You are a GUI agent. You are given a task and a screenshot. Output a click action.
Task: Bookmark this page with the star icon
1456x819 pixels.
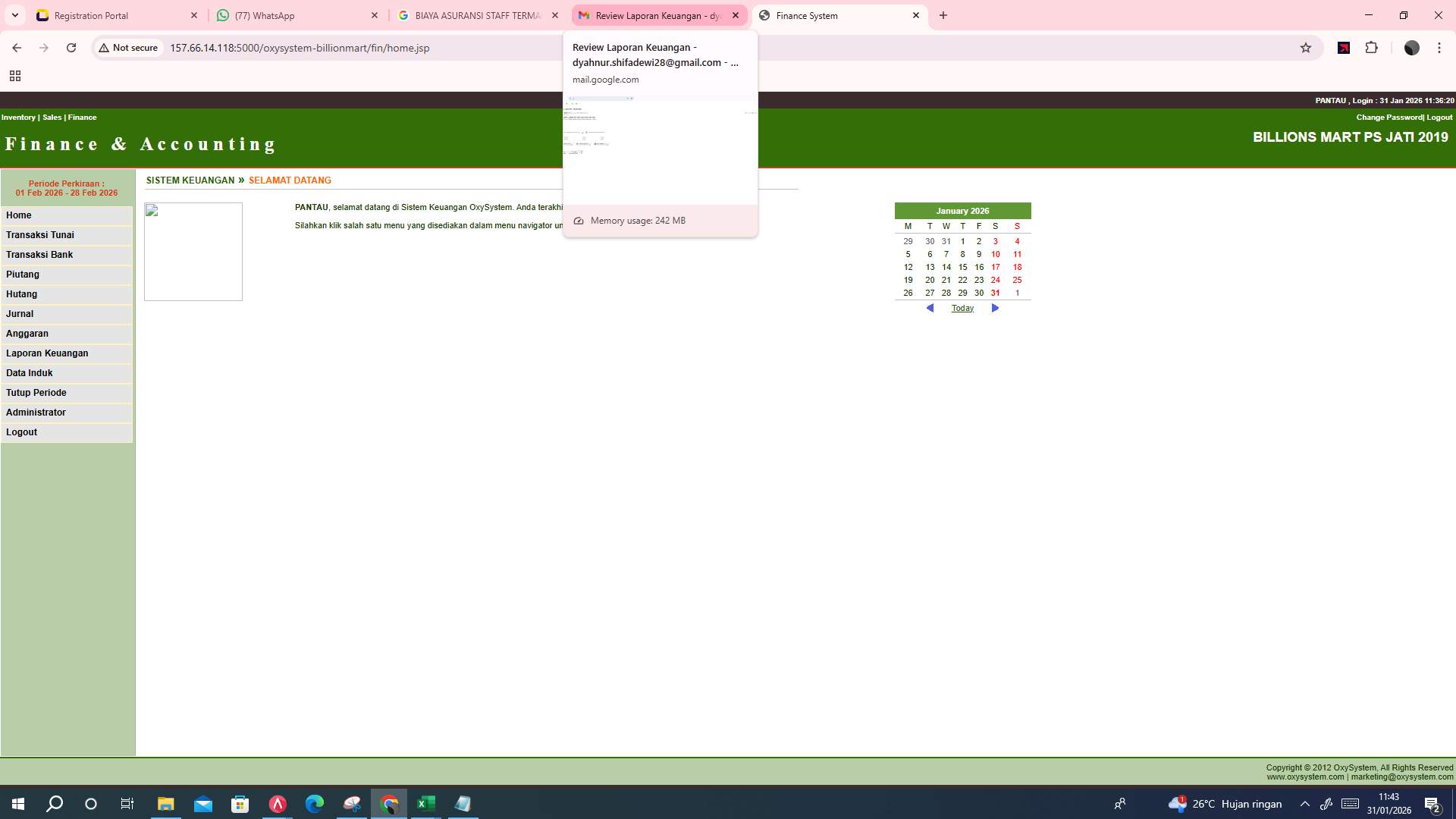coord(1306,47)
